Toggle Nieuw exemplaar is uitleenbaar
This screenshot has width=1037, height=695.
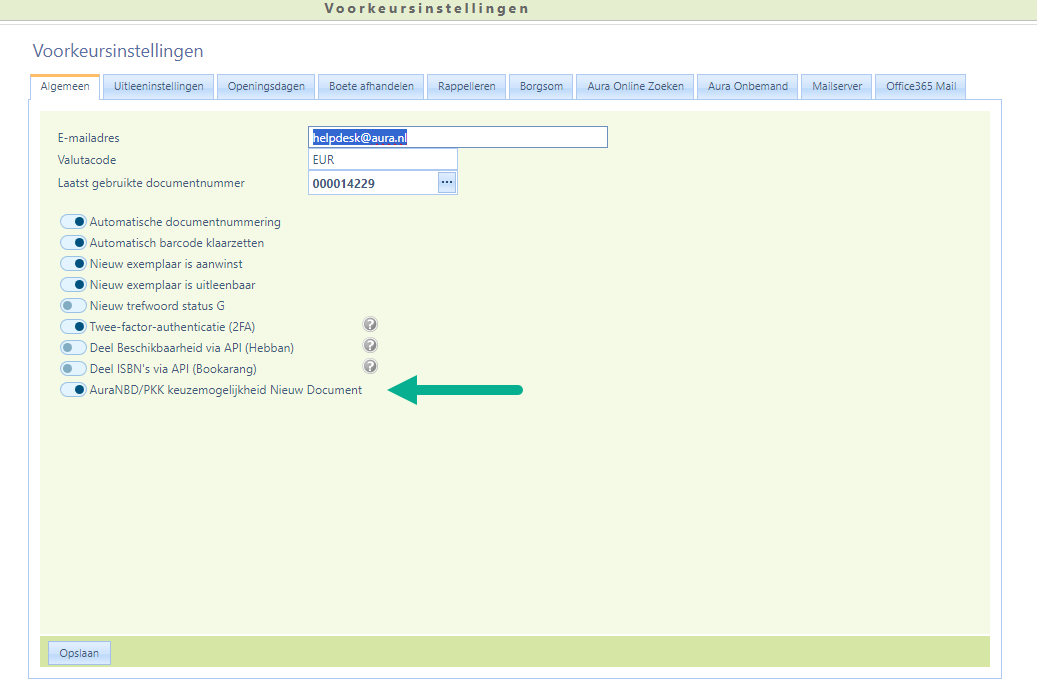coord(74,285)
